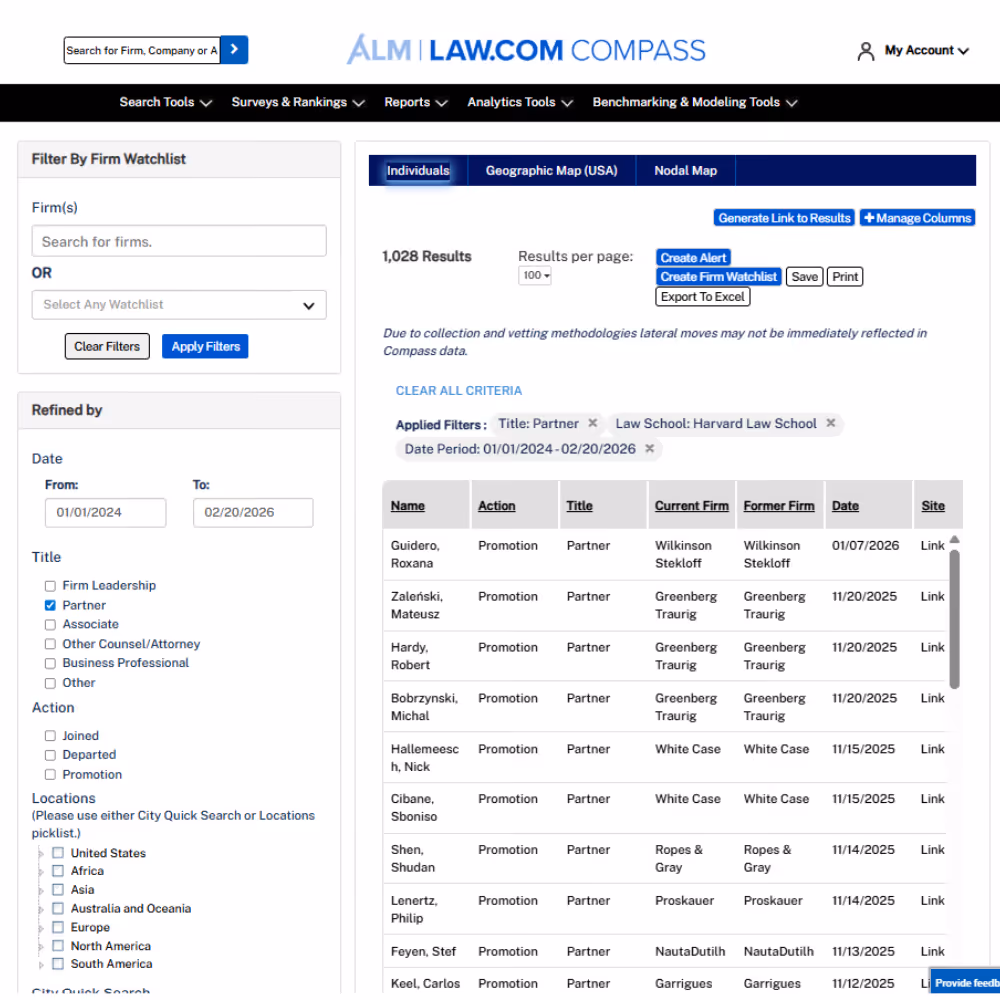Open My Account using the person icon
The image size is (1000, 1000).
pyautogui.click(x=865, y=50)
